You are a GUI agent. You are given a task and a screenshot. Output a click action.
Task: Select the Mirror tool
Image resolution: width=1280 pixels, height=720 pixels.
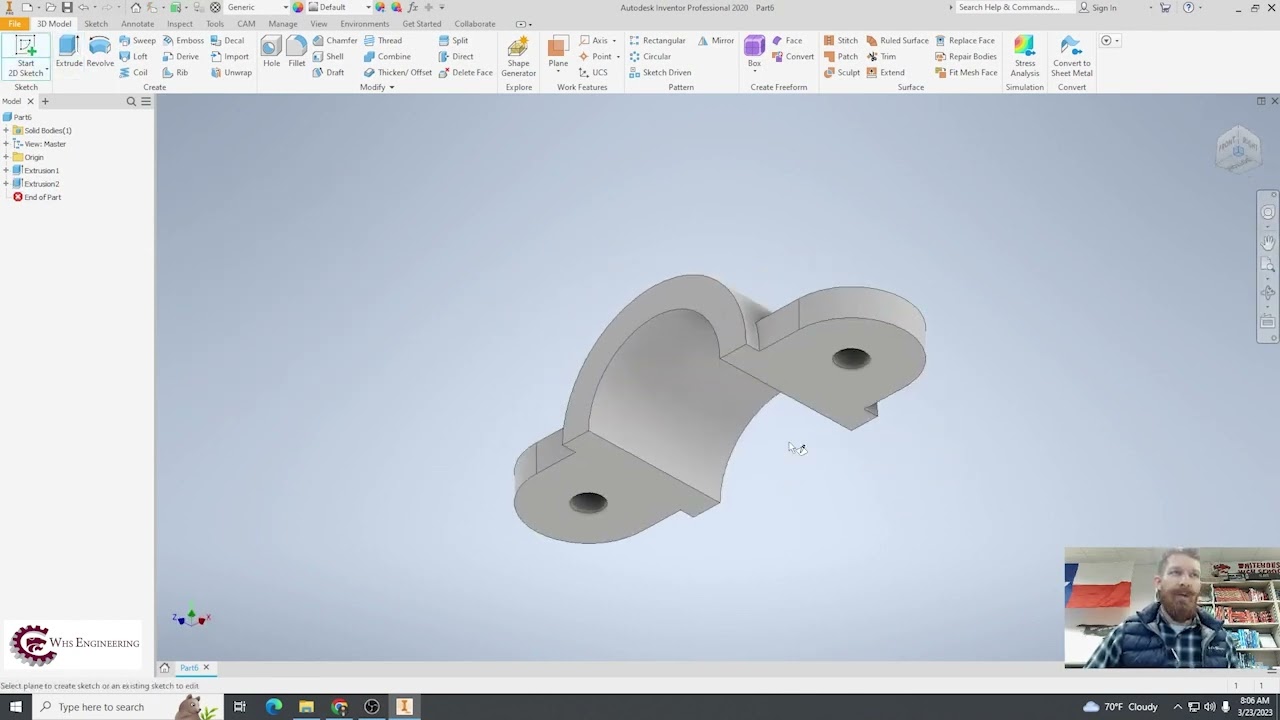pos(715,40)
